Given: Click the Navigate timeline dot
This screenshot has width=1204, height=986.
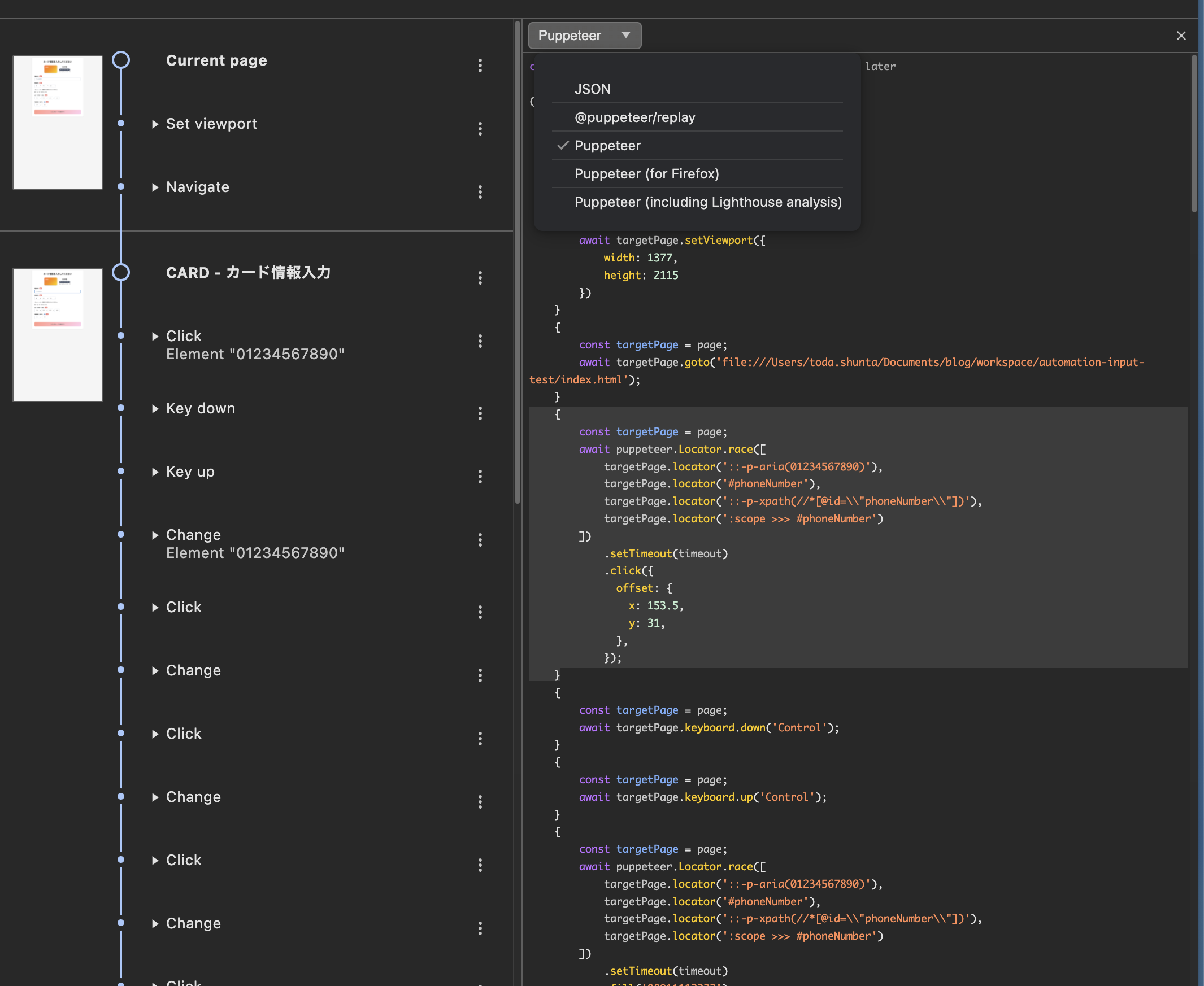Looking at the screenshot, I should click(x=120, y=186).
